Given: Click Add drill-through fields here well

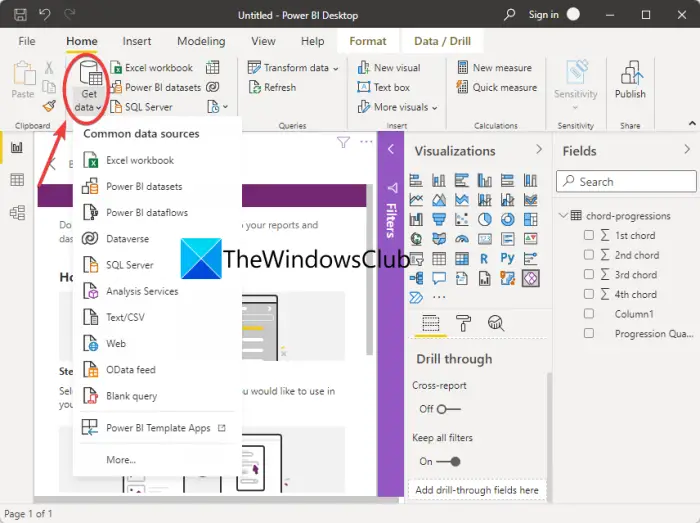Looking at the screenshot, I should tap(477, 490).
